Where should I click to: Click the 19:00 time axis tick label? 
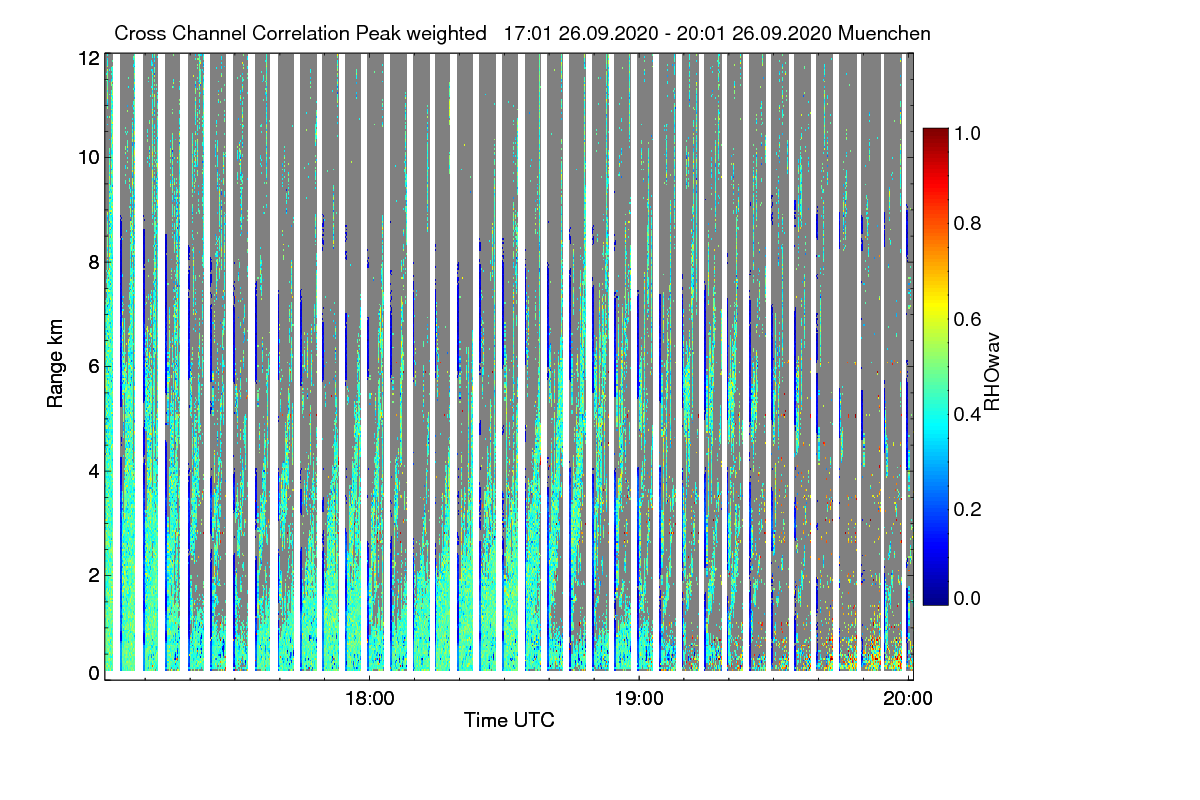pyautogui.click(x=639, y=699)
